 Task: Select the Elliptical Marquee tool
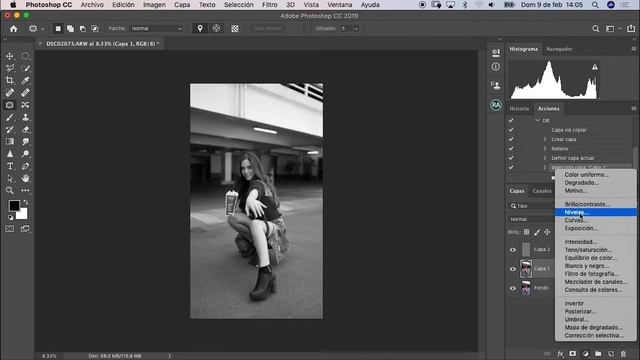pyautogui.click(x=25, y=56)
